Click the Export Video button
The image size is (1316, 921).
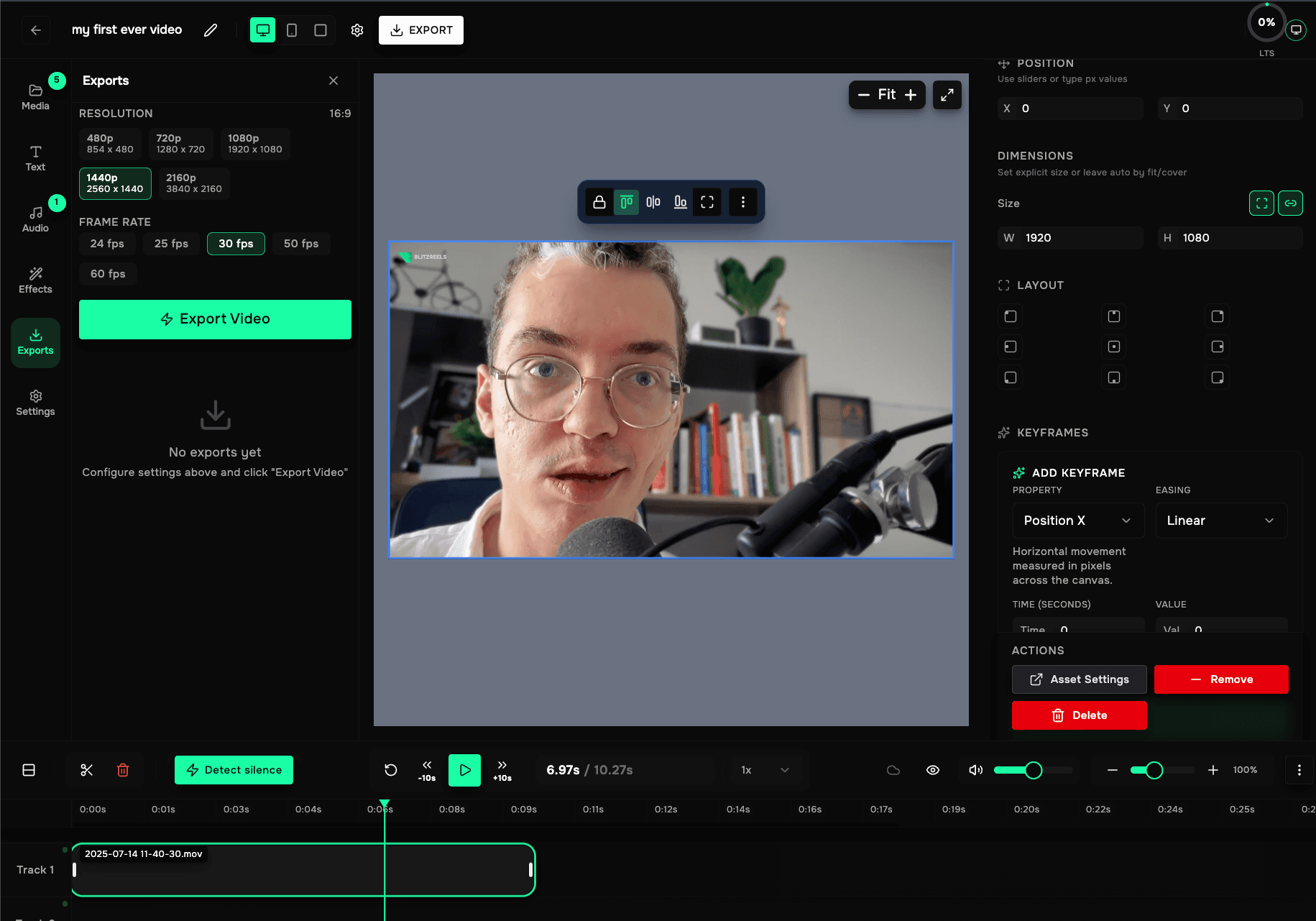coord(214,319)
